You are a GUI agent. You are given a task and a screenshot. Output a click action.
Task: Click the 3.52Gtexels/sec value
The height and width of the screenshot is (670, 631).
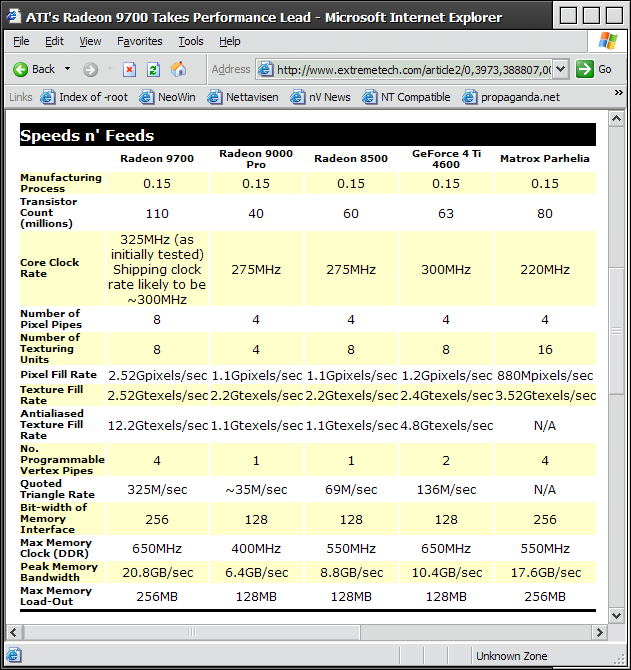[x=545, y=395]
